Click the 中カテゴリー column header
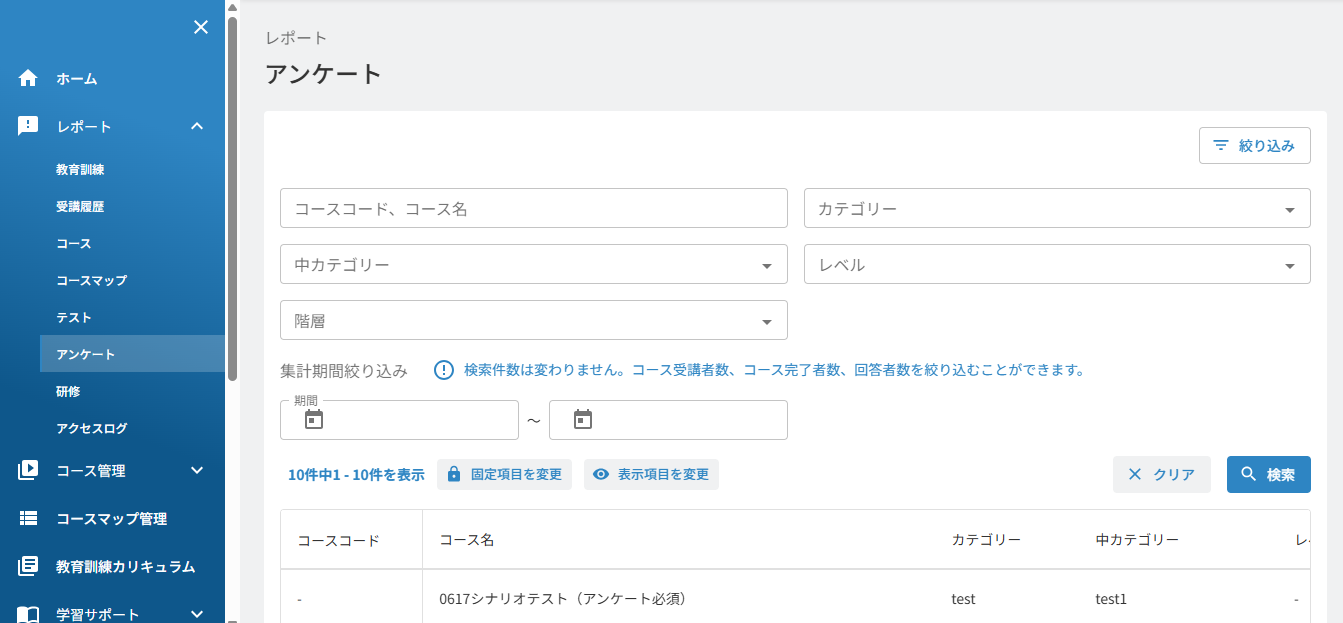This screenshot has width=1343, height=623. click(1137, 540)
